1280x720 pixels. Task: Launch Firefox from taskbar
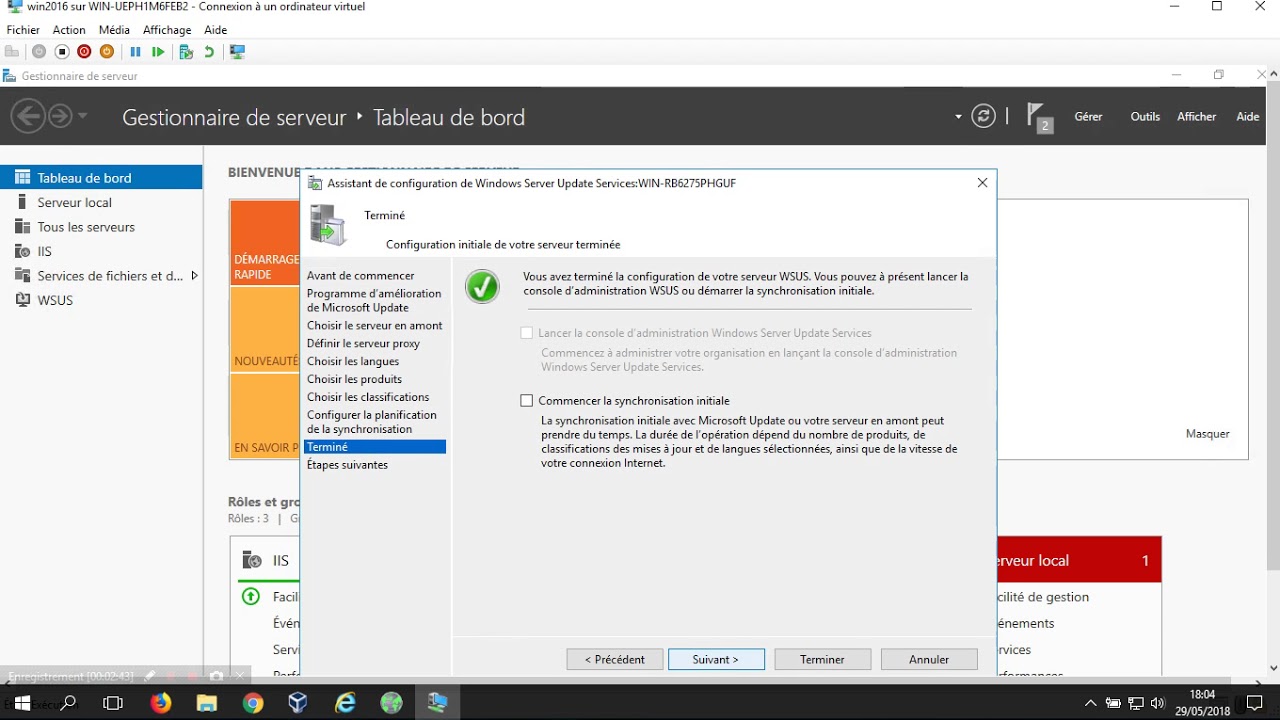pos(160,704)
